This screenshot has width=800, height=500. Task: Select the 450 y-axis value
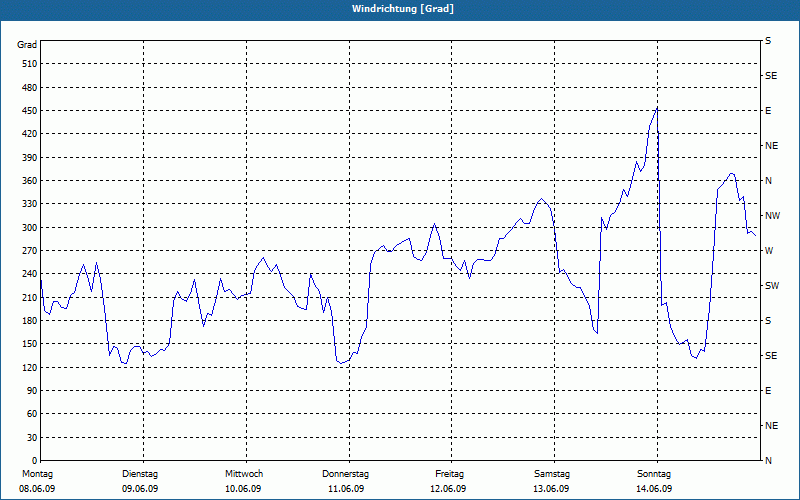point(30,111)
